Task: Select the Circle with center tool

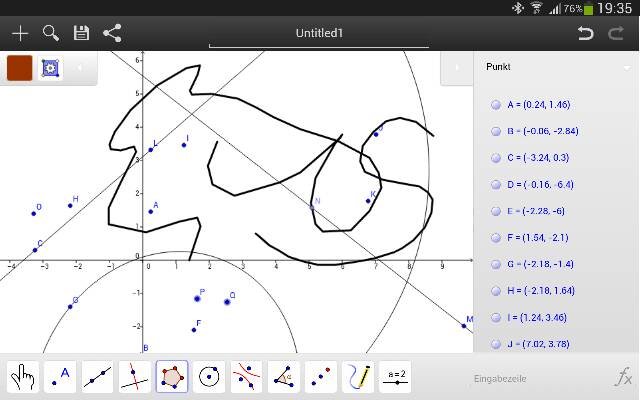Action: [x=209, y=377]
